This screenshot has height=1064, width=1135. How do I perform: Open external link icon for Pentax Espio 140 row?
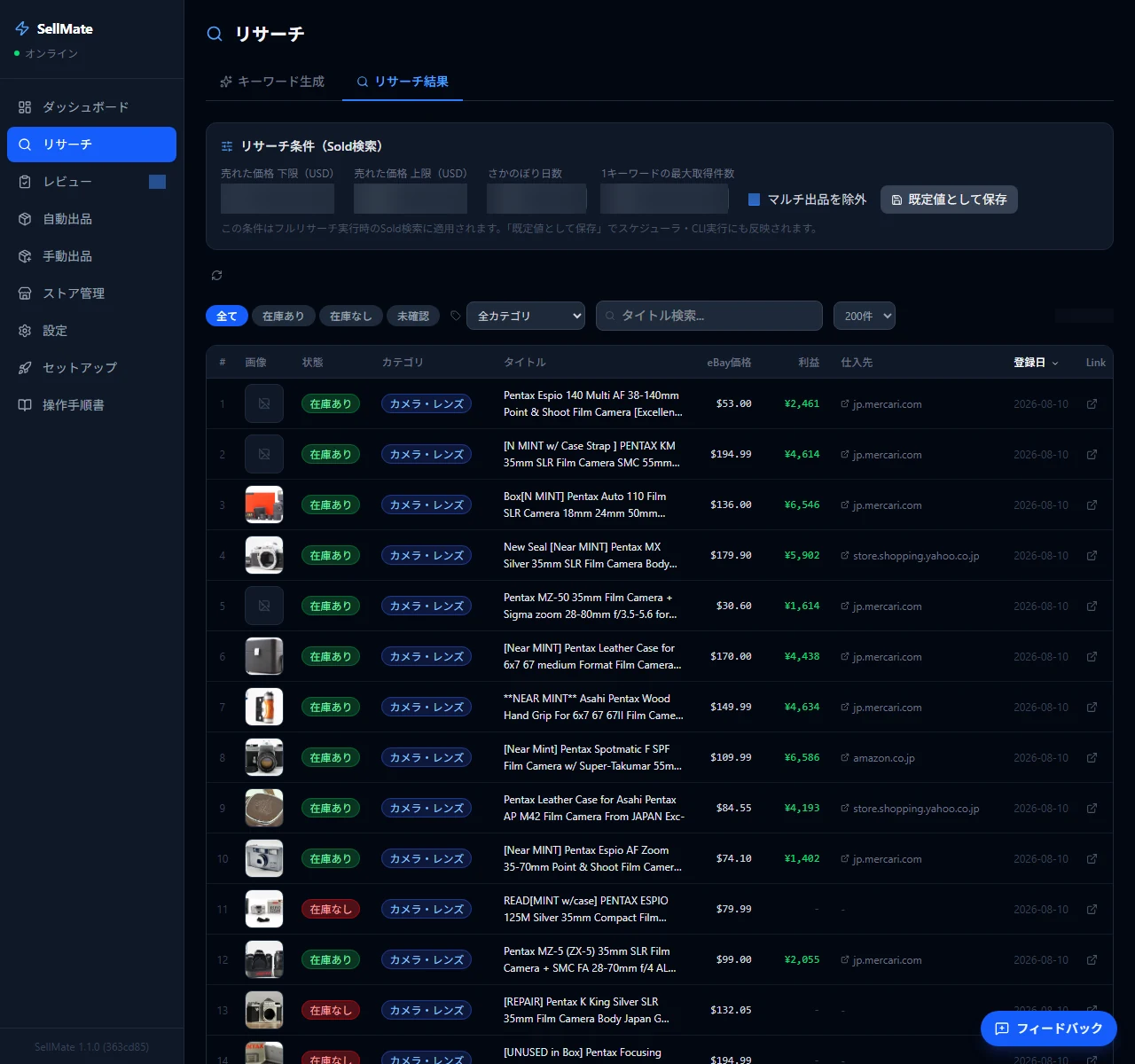[1092, 404]
